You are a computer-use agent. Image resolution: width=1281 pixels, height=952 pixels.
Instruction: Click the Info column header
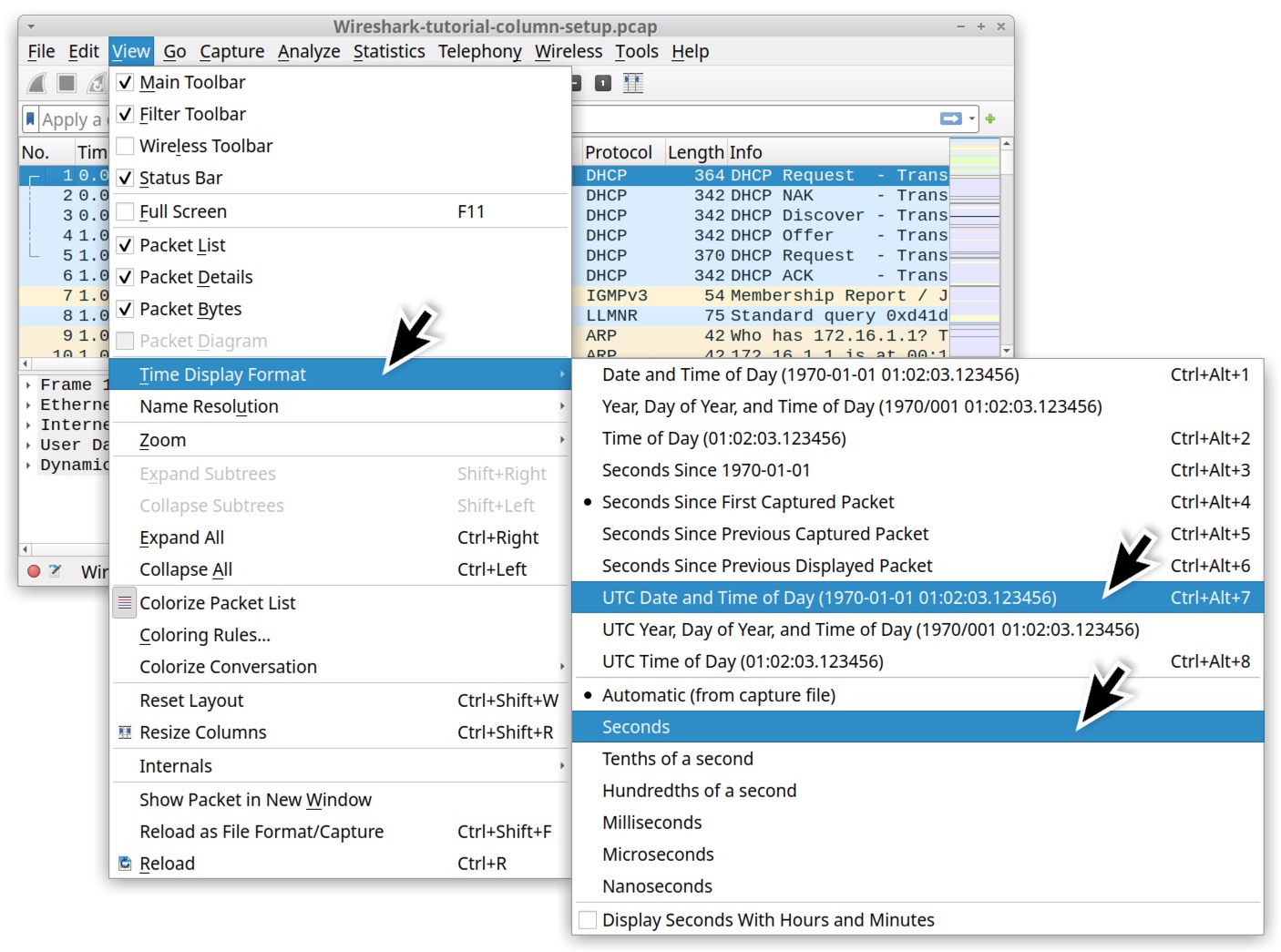click(837, 152)
